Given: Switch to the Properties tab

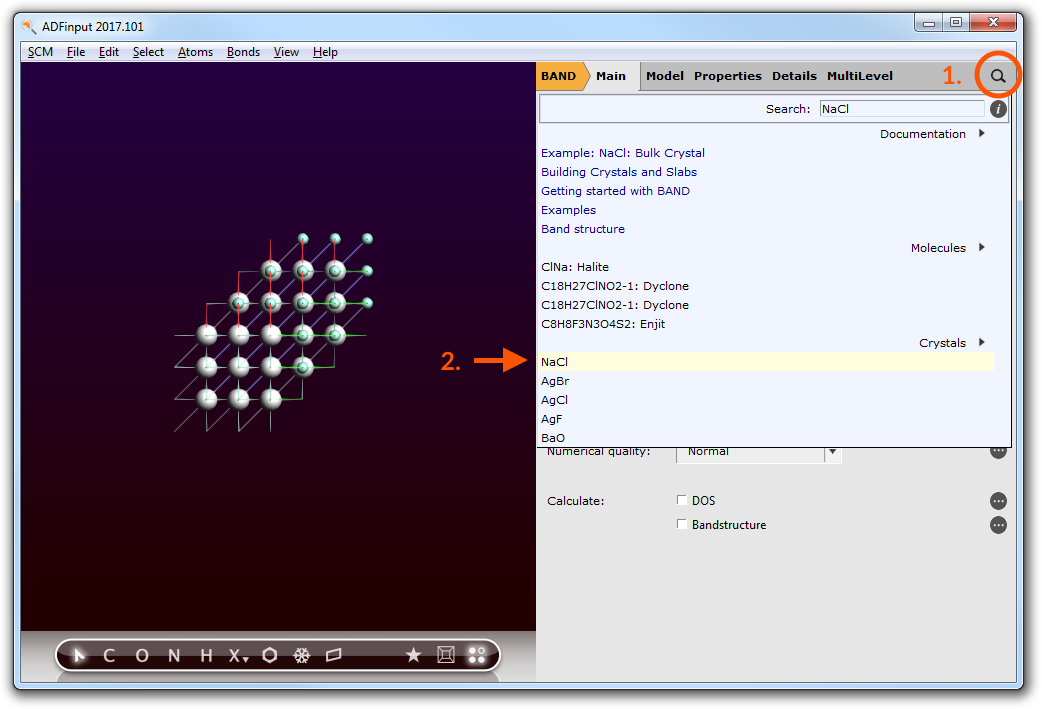Looking at the screenshot, I should [x=727, y=76].
